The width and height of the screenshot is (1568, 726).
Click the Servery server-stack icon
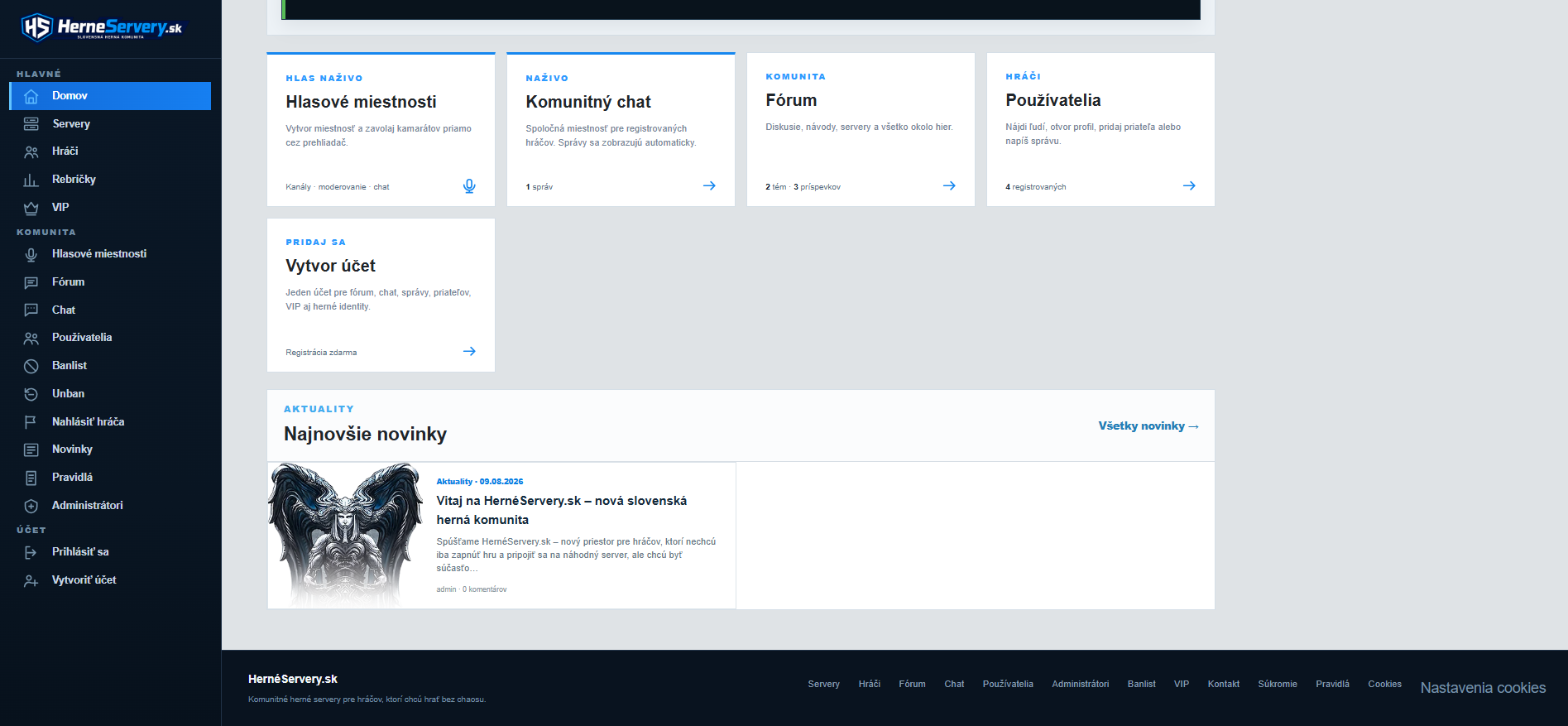coord(31,124)
